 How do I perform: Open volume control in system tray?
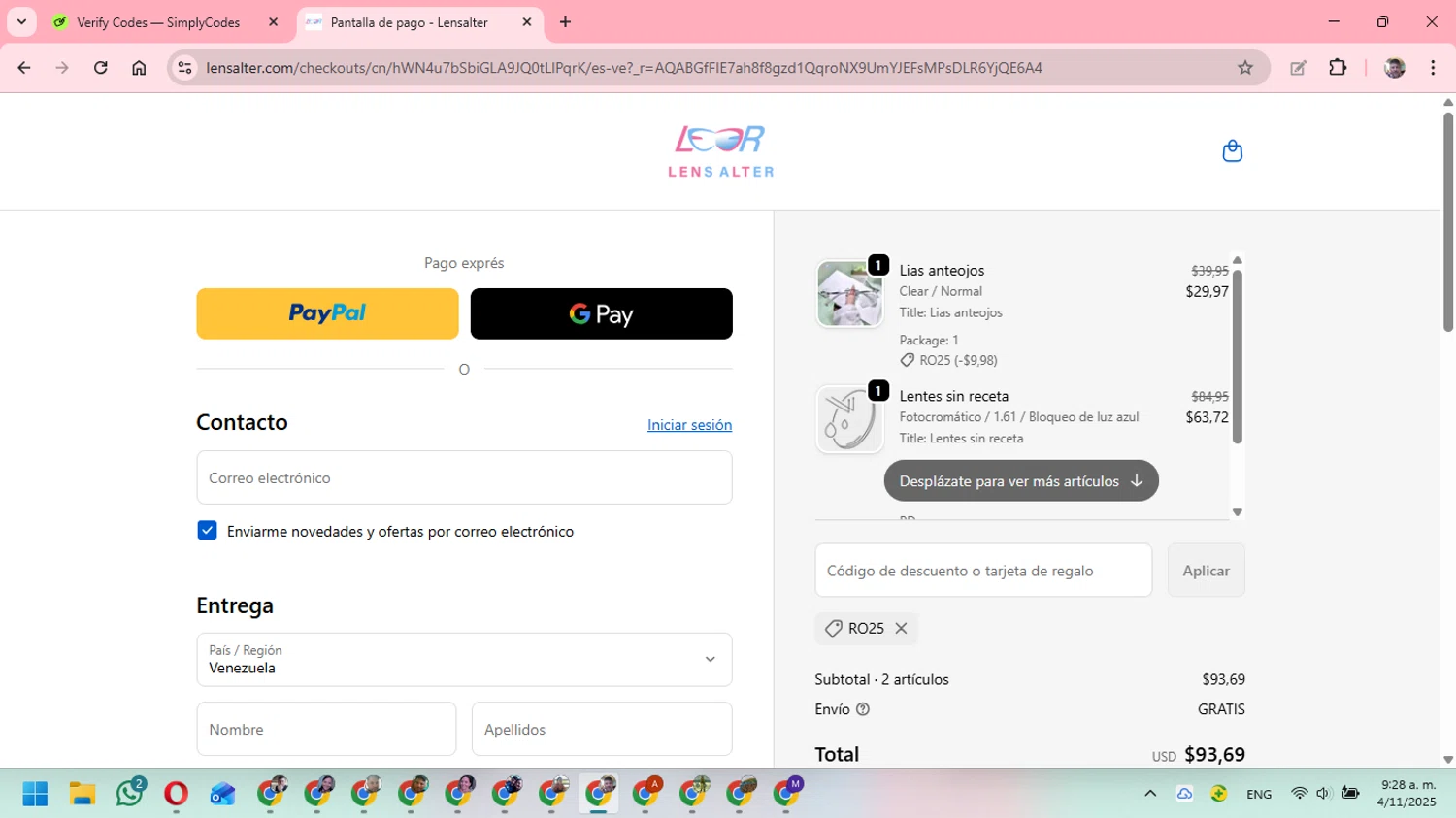coord(1323,794)
